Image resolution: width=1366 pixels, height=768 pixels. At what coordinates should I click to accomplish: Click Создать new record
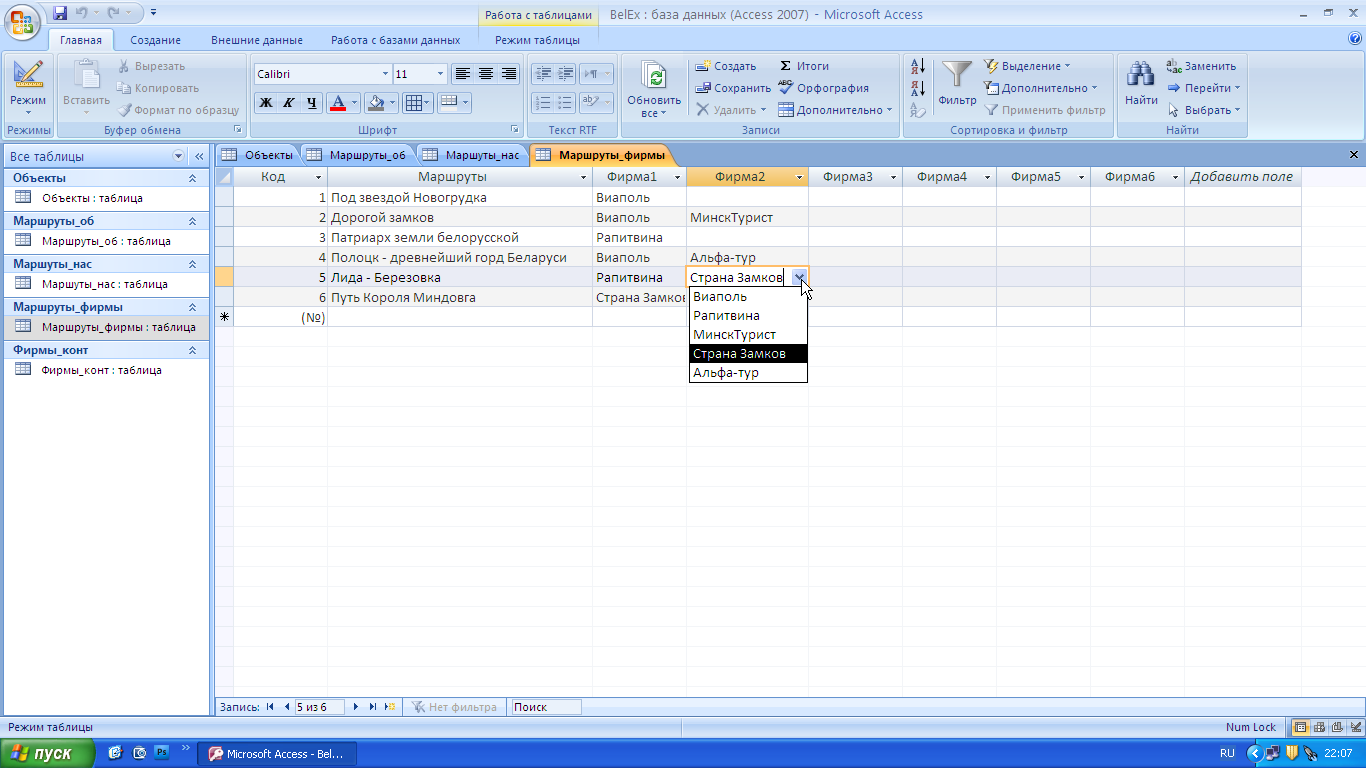coord(726,66)
